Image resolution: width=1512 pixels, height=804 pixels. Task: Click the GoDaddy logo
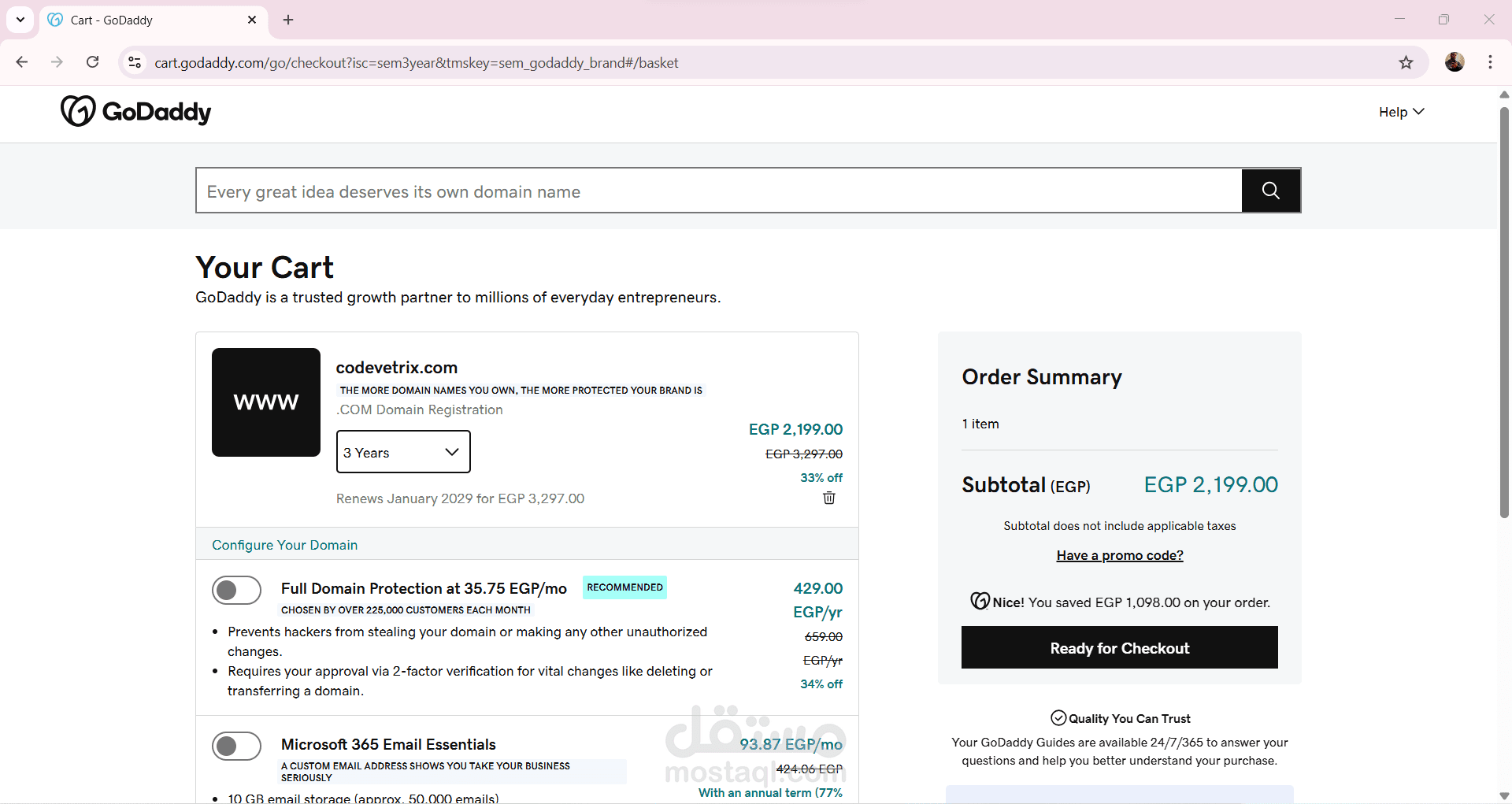[x=135, y=112]
